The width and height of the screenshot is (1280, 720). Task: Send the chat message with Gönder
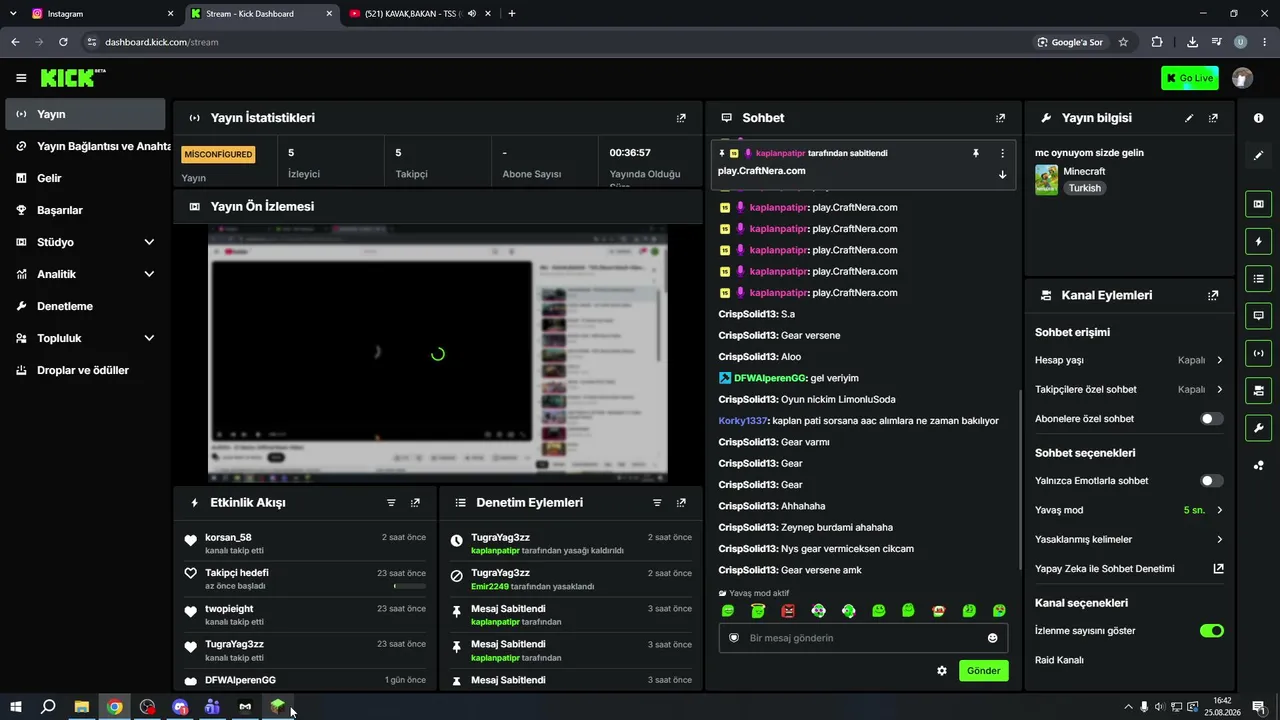(x=983, y=671)
